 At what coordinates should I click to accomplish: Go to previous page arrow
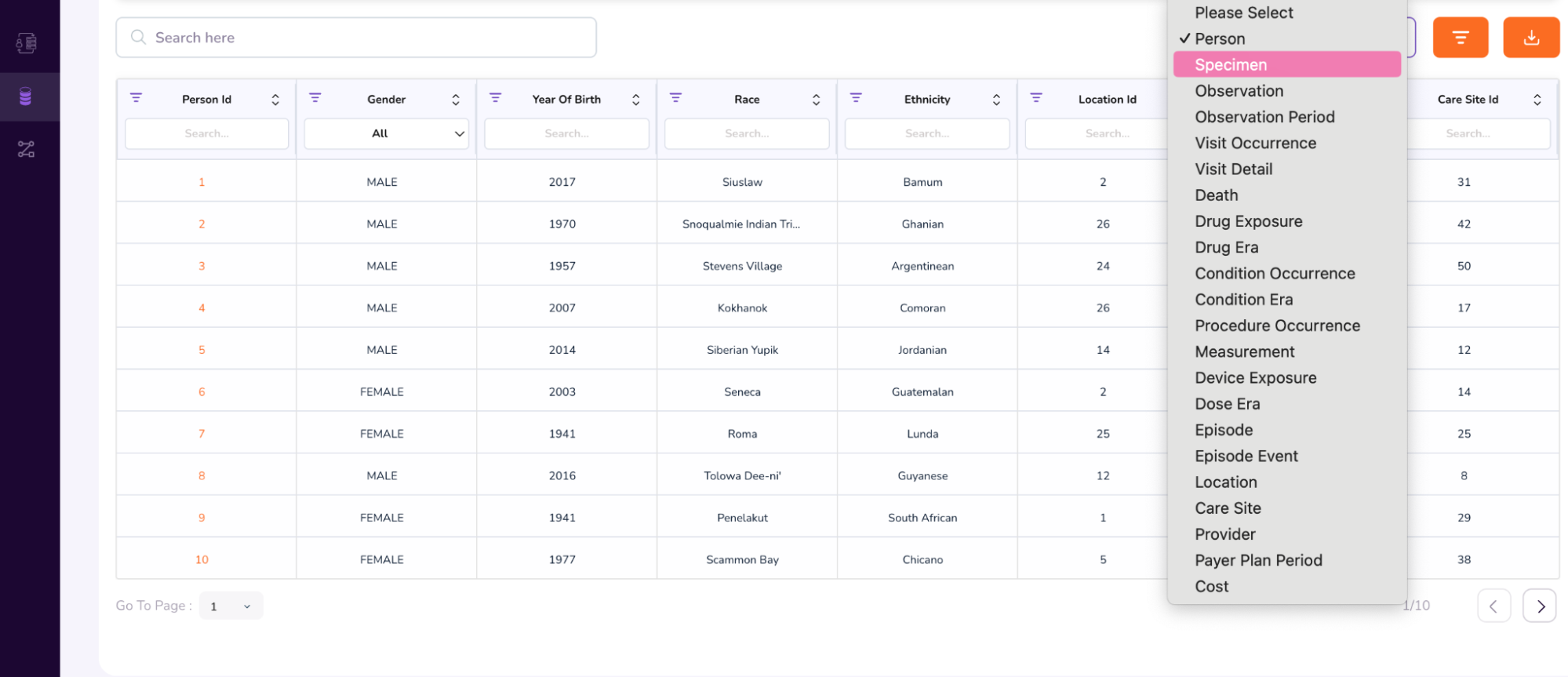pos(1493,606)
